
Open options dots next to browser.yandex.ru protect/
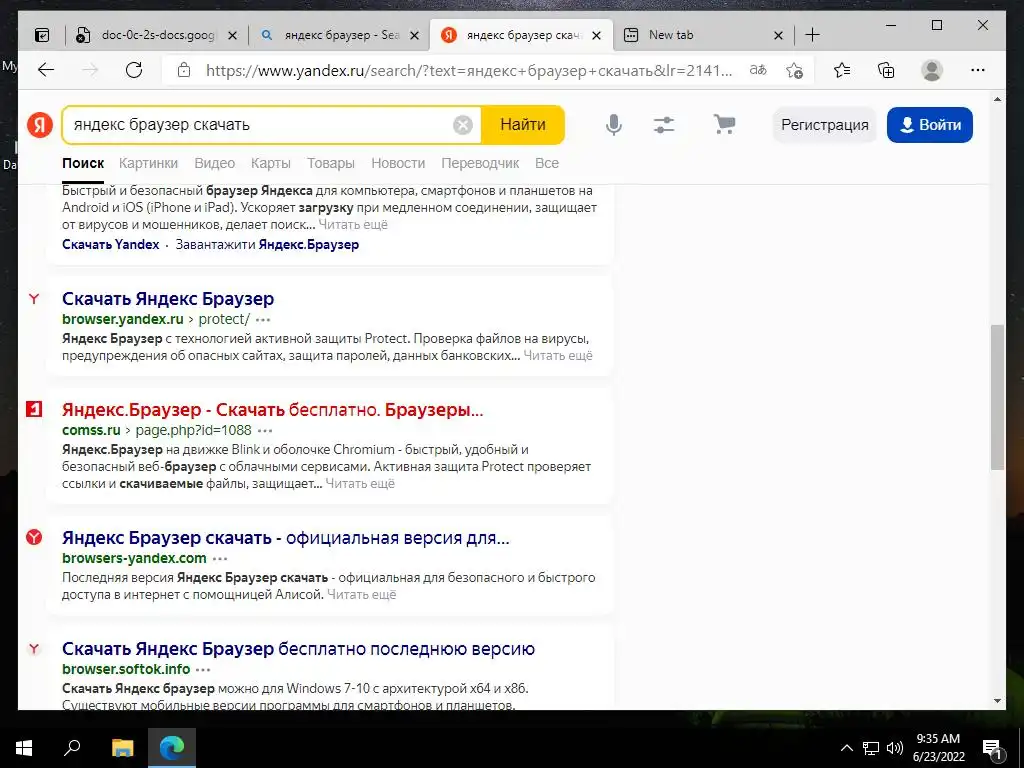(263, 319)
